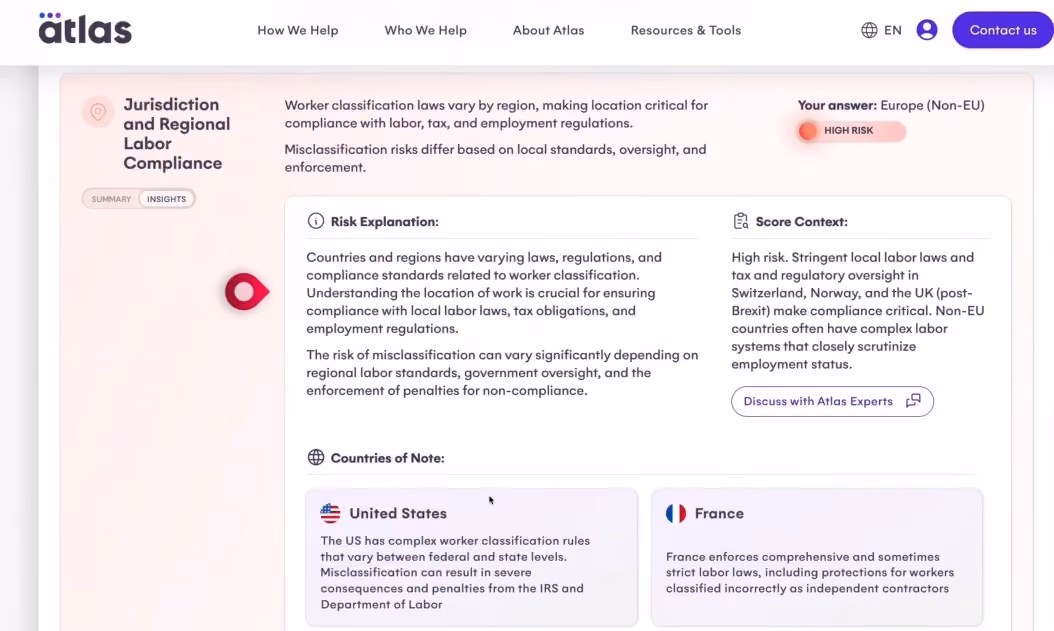Open the Resources & Tools menu
The width and height of the screenshot is (1054, 631).
click(686, 30)
